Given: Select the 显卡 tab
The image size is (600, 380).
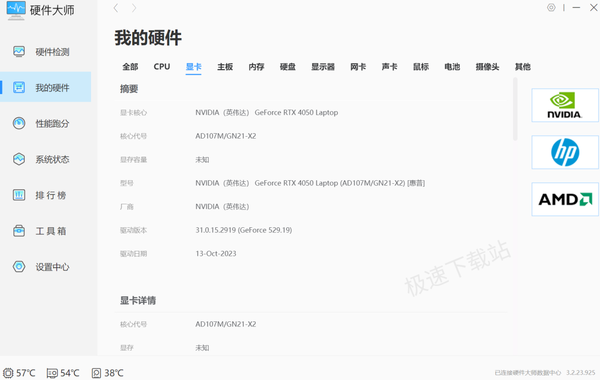Looking at the screenshot, I should pyautogui.click(x=194, y=67).
